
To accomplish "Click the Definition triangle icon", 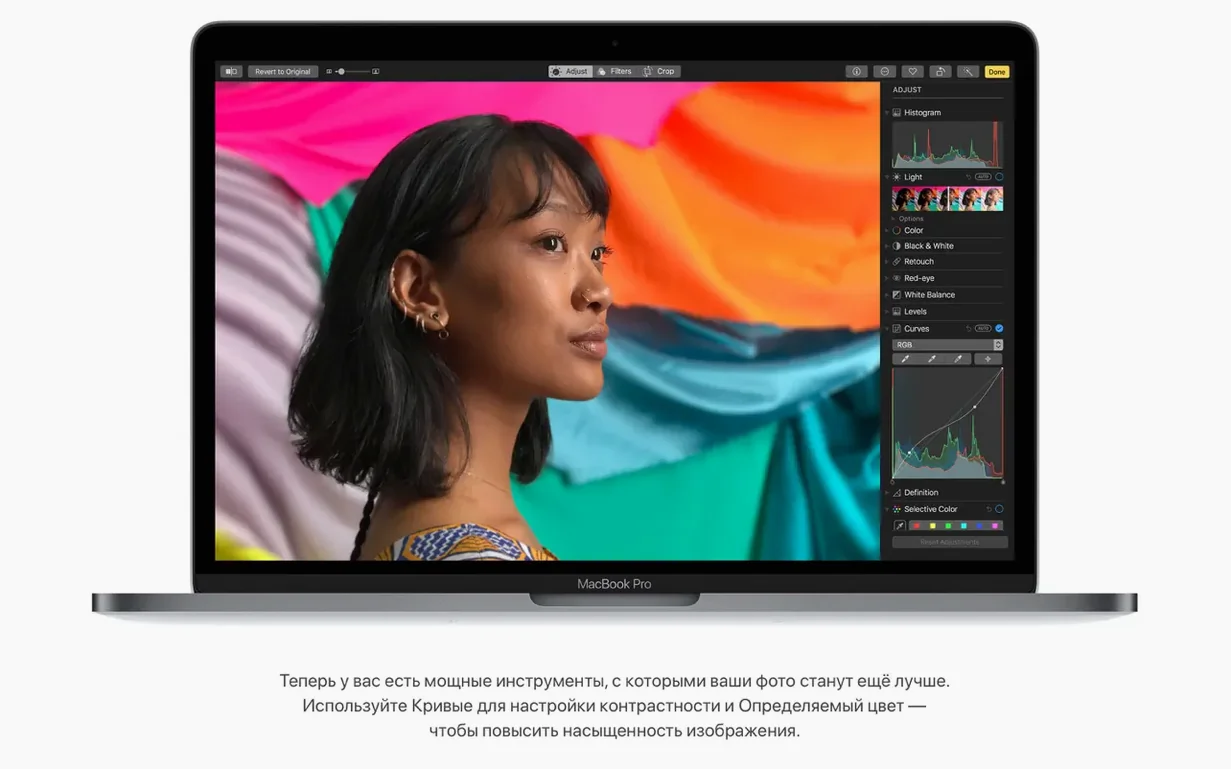I will point(897,492).
